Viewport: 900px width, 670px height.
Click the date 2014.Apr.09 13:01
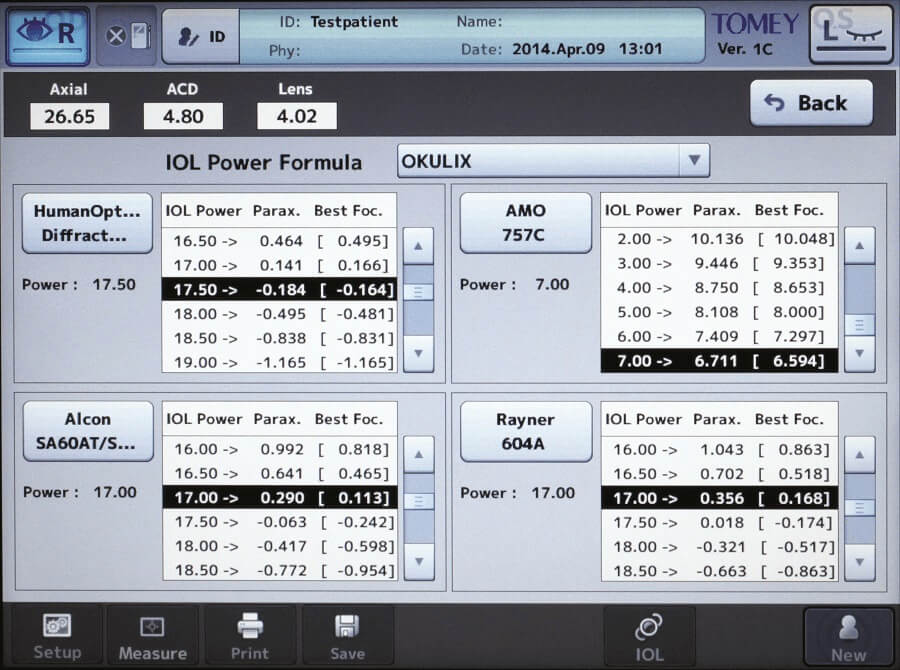(x=587, y=49)
